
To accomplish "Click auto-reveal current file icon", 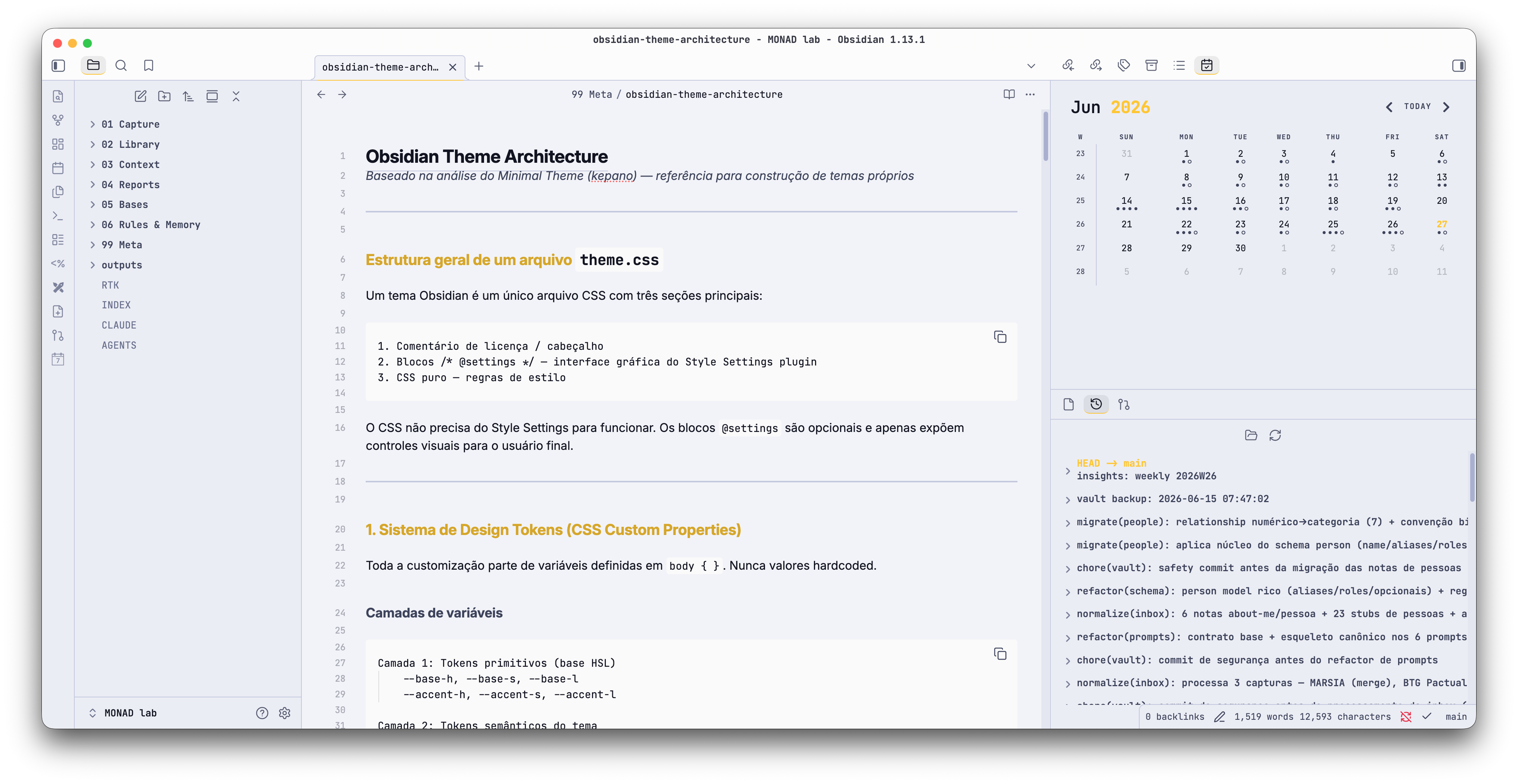I will pos(212,96).
